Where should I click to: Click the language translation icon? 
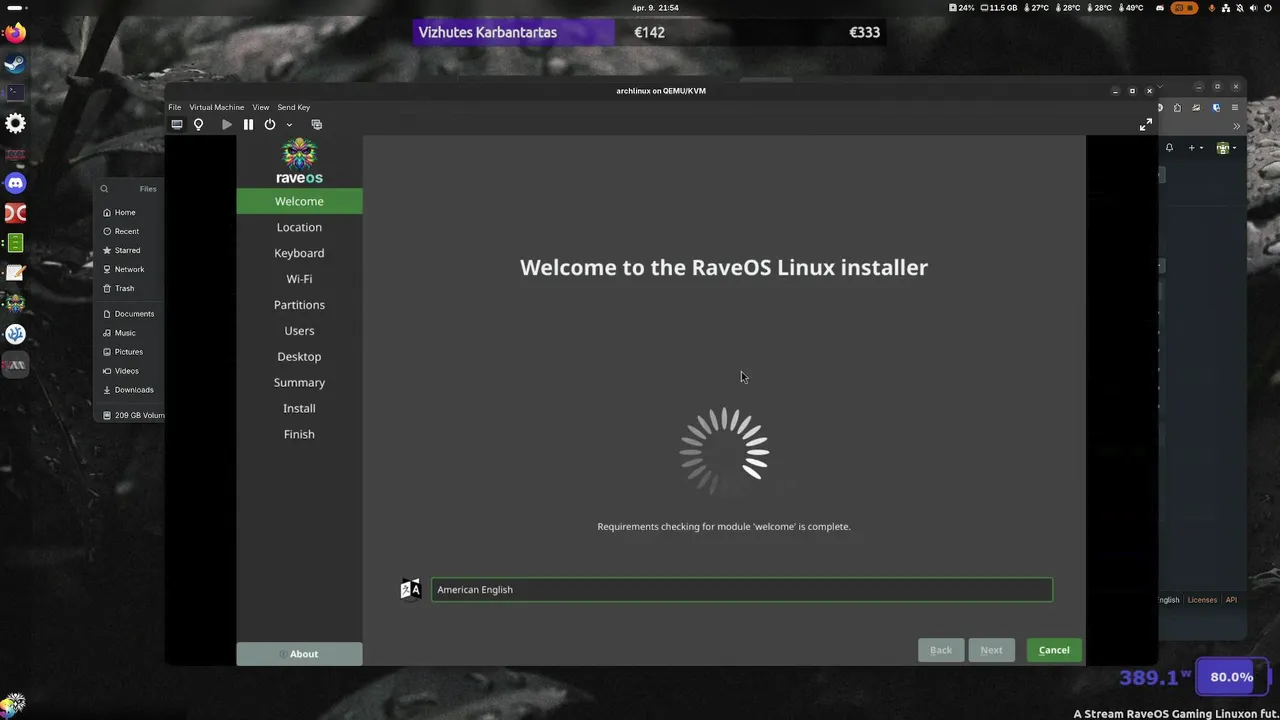(410, 590)
